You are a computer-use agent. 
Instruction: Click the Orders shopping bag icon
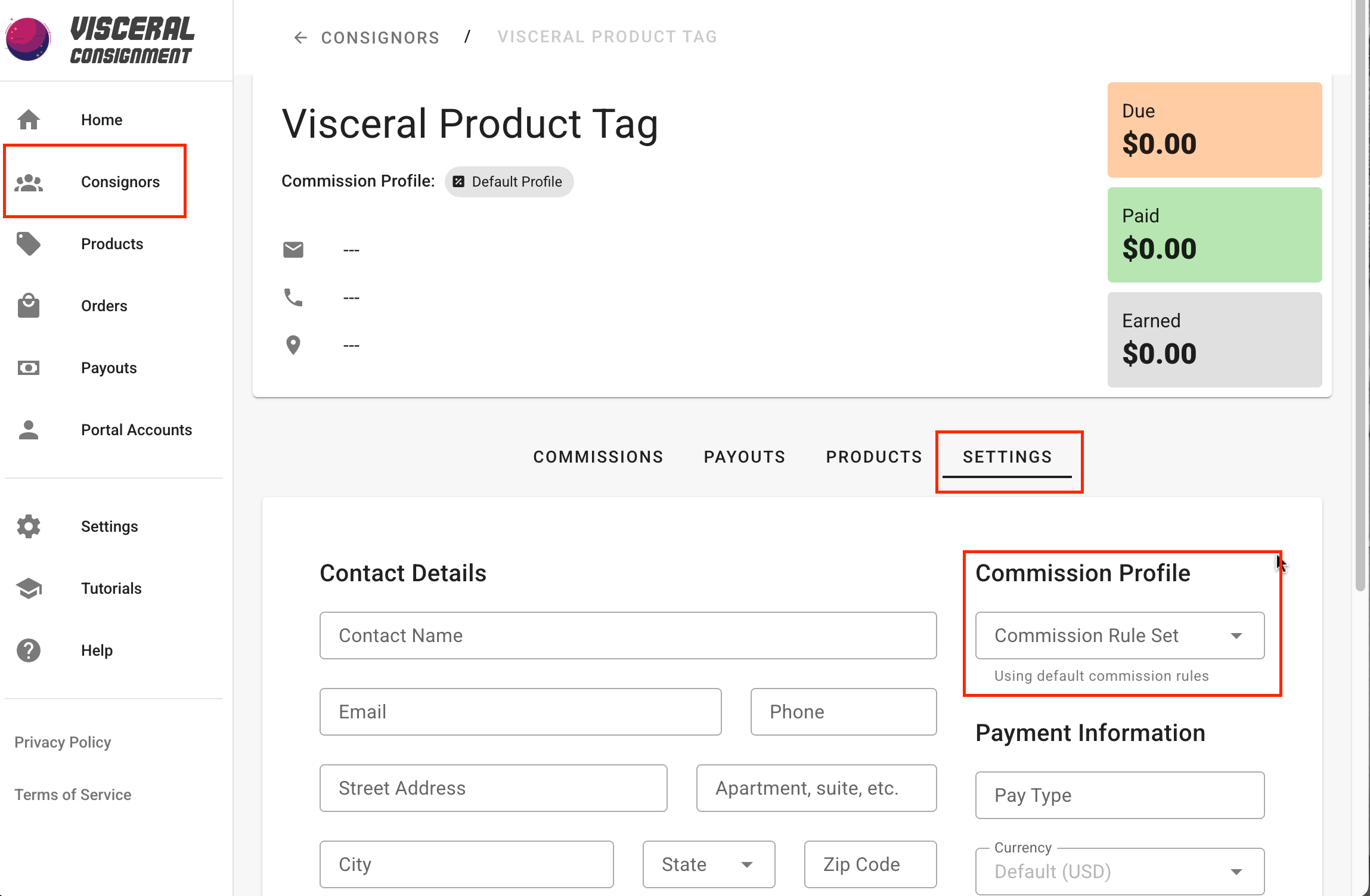point(29,306)
